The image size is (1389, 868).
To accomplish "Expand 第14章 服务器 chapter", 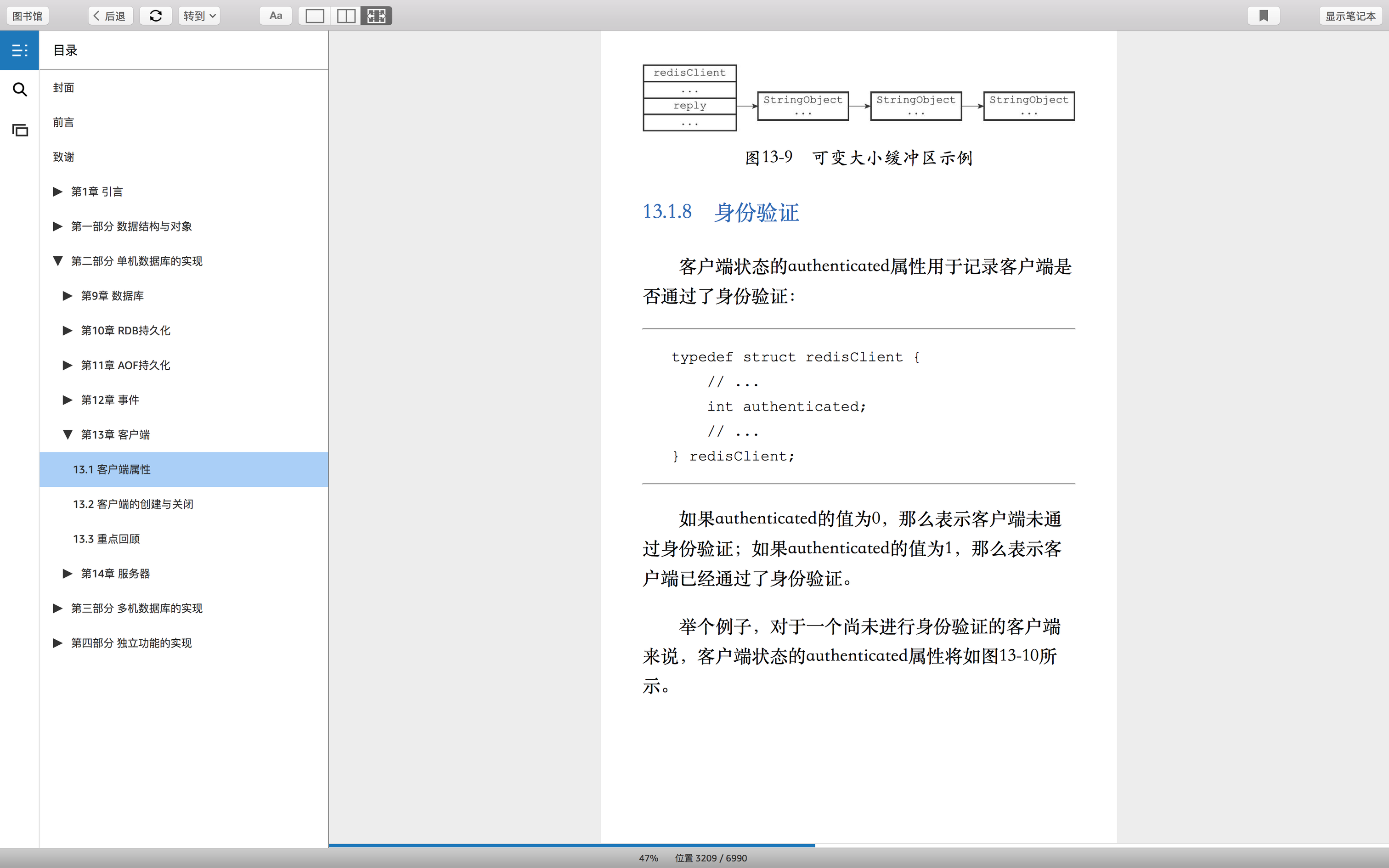I will [x=68, y=574].
